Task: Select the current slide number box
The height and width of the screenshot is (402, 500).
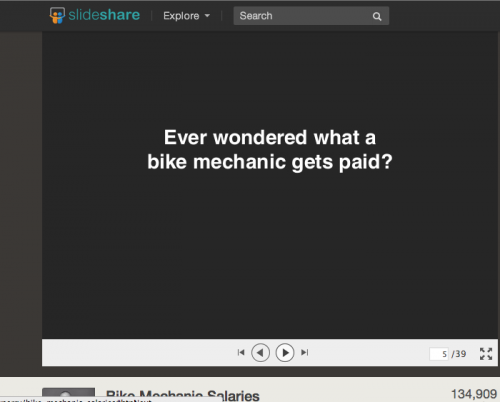Action: click(439, 354)
